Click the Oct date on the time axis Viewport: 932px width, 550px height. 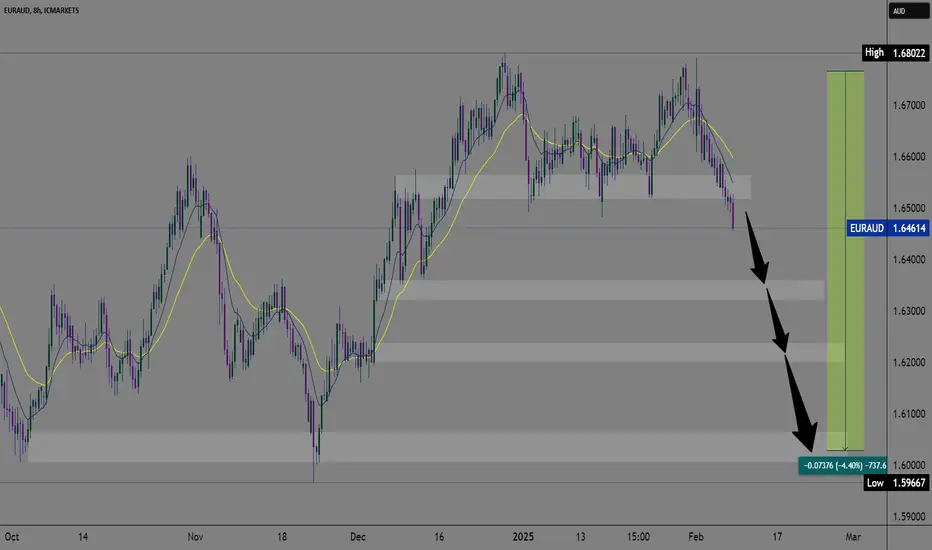[x=12, y=537]
